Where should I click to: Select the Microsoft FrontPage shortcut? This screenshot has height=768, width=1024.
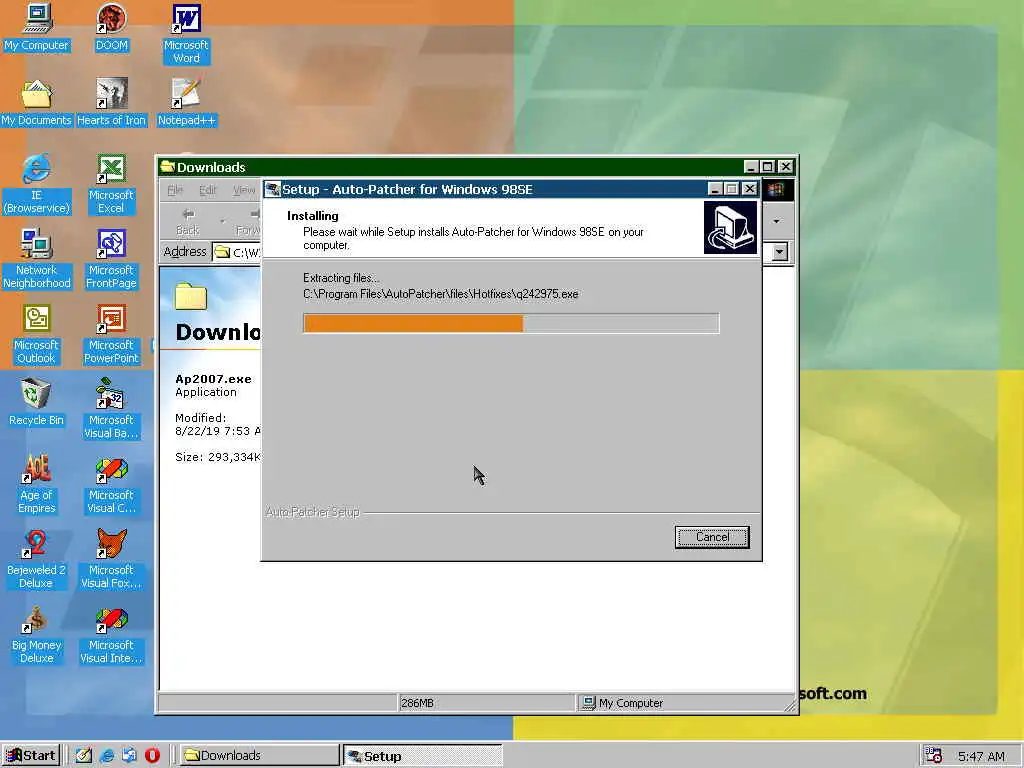click(x=111, y=259)
